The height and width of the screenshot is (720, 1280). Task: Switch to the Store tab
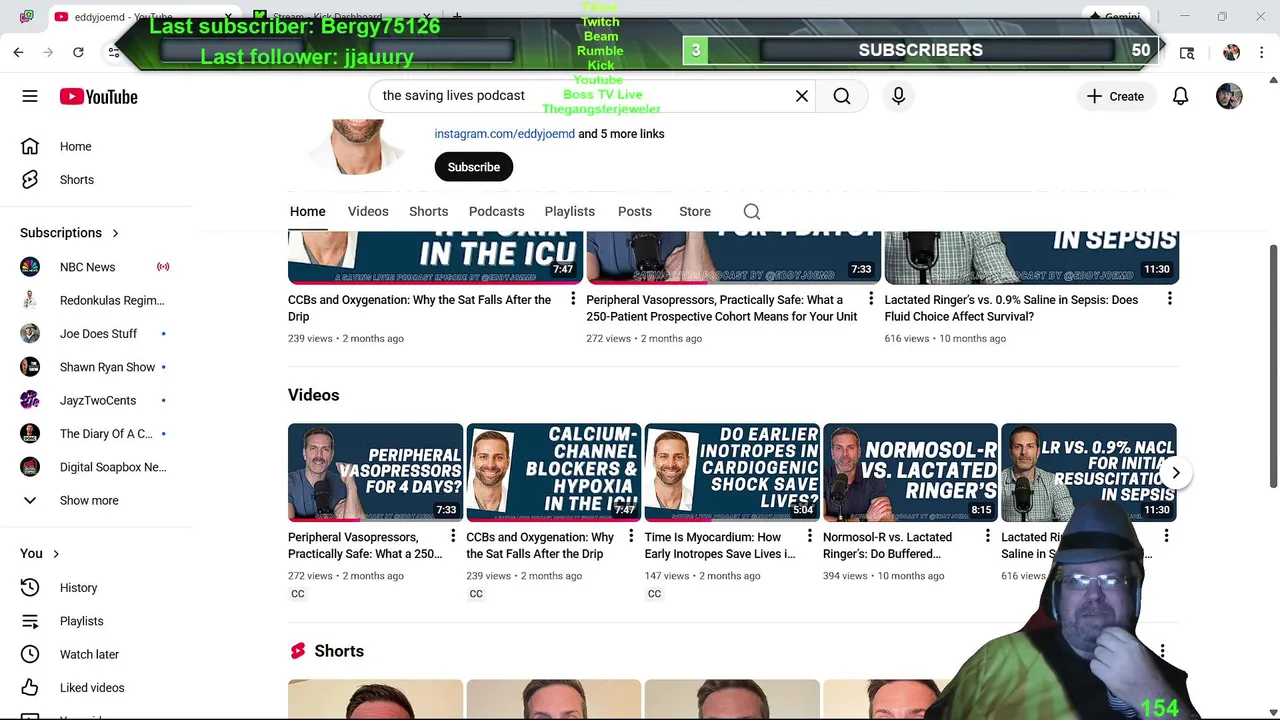point(695,211)
